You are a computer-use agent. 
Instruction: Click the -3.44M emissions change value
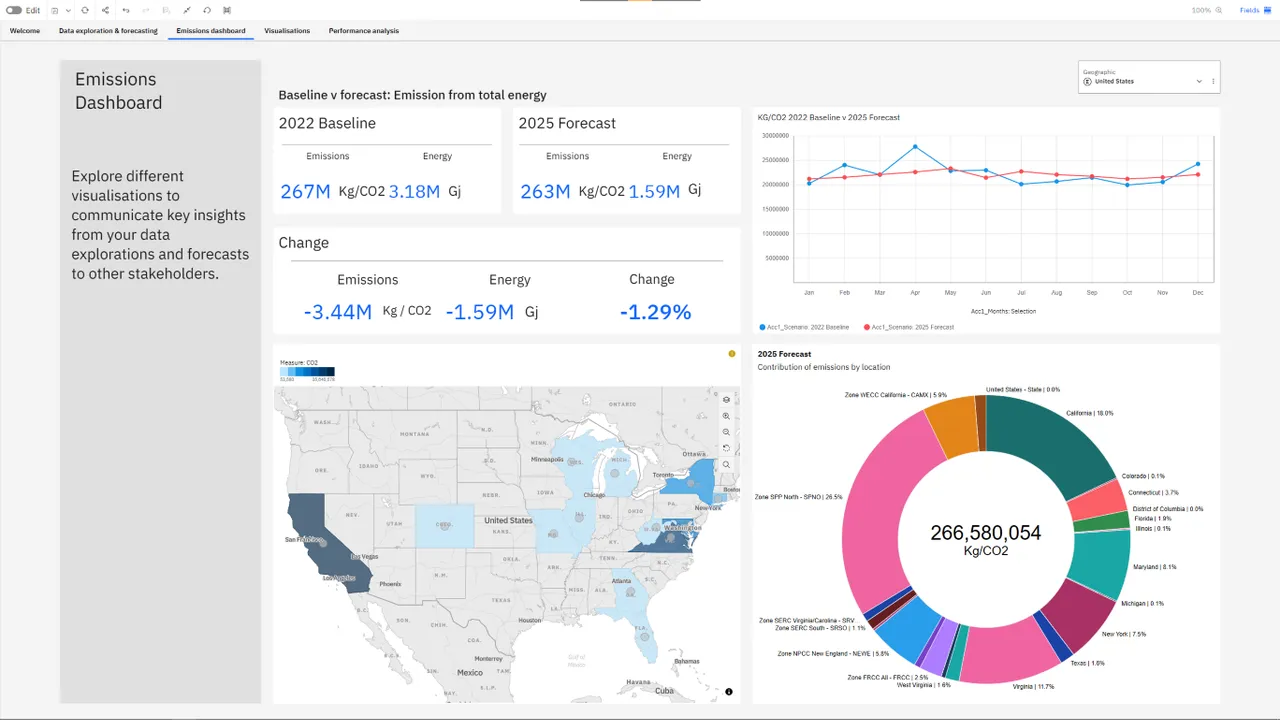click(x=338, y=312)
